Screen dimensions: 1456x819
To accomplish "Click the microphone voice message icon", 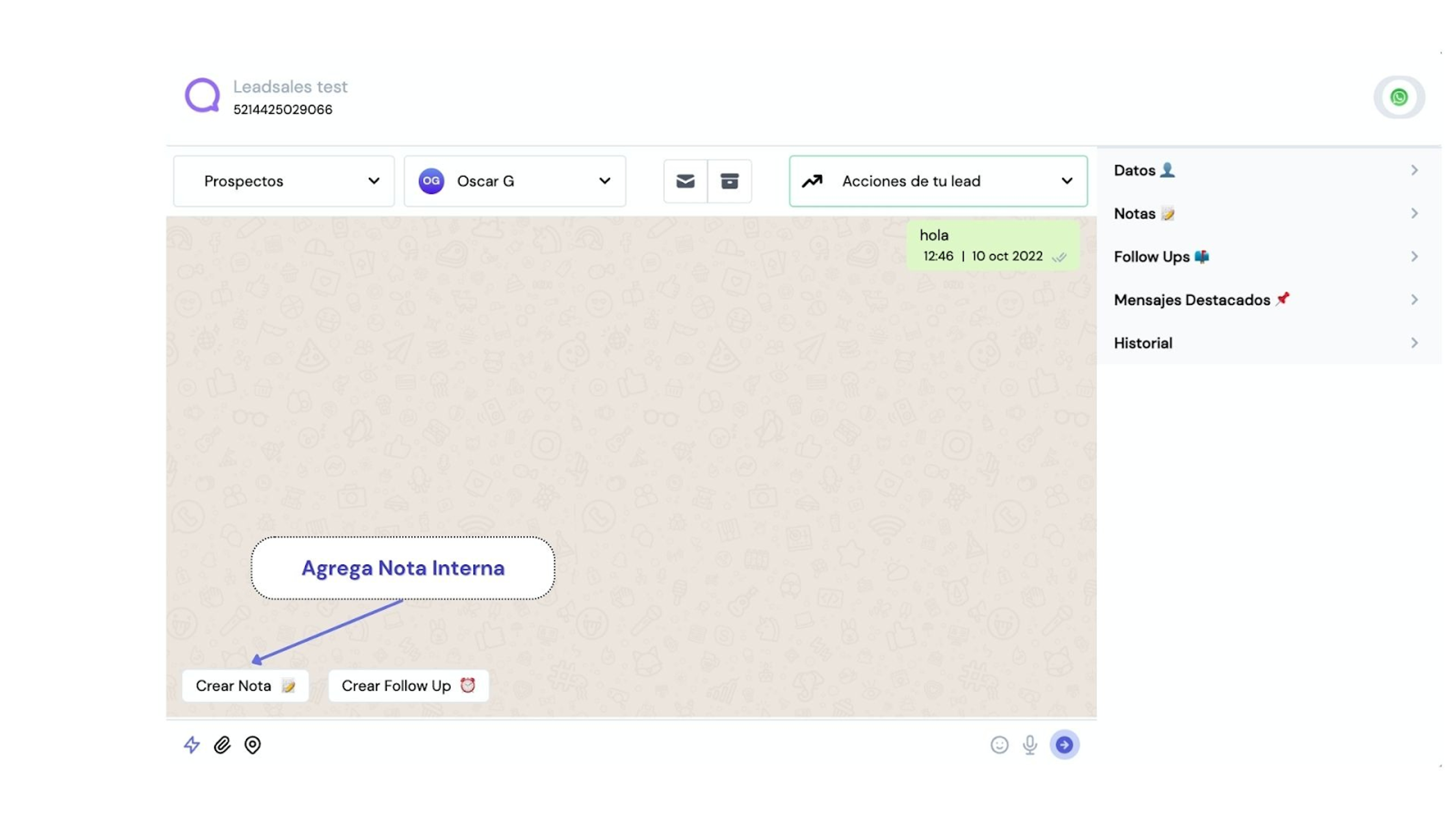I will pyautogui.click(x=1030, y=745).
